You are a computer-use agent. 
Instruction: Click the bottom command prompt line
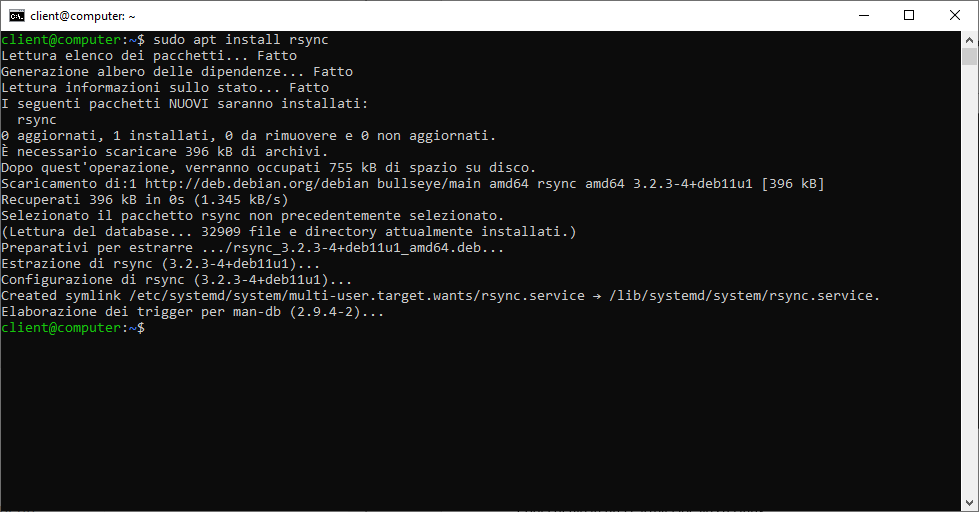(x=73, y=328)
